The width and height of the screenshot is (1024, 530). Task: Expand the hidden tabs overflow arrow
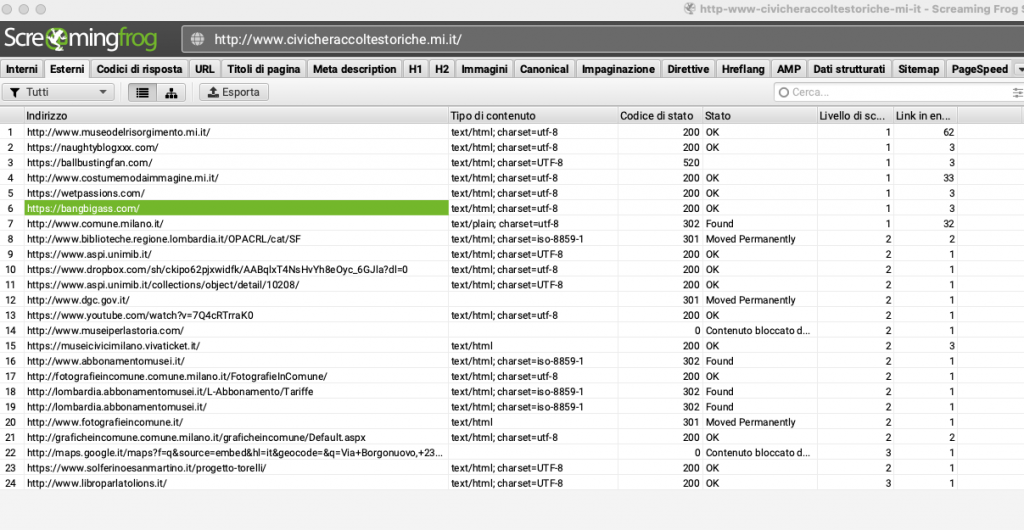tap(1018, 69)
